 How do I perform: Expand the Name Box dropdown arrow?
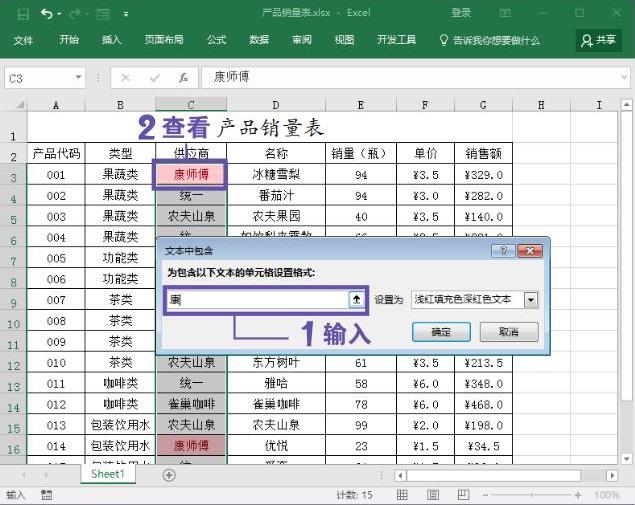[x=78, y=77]
